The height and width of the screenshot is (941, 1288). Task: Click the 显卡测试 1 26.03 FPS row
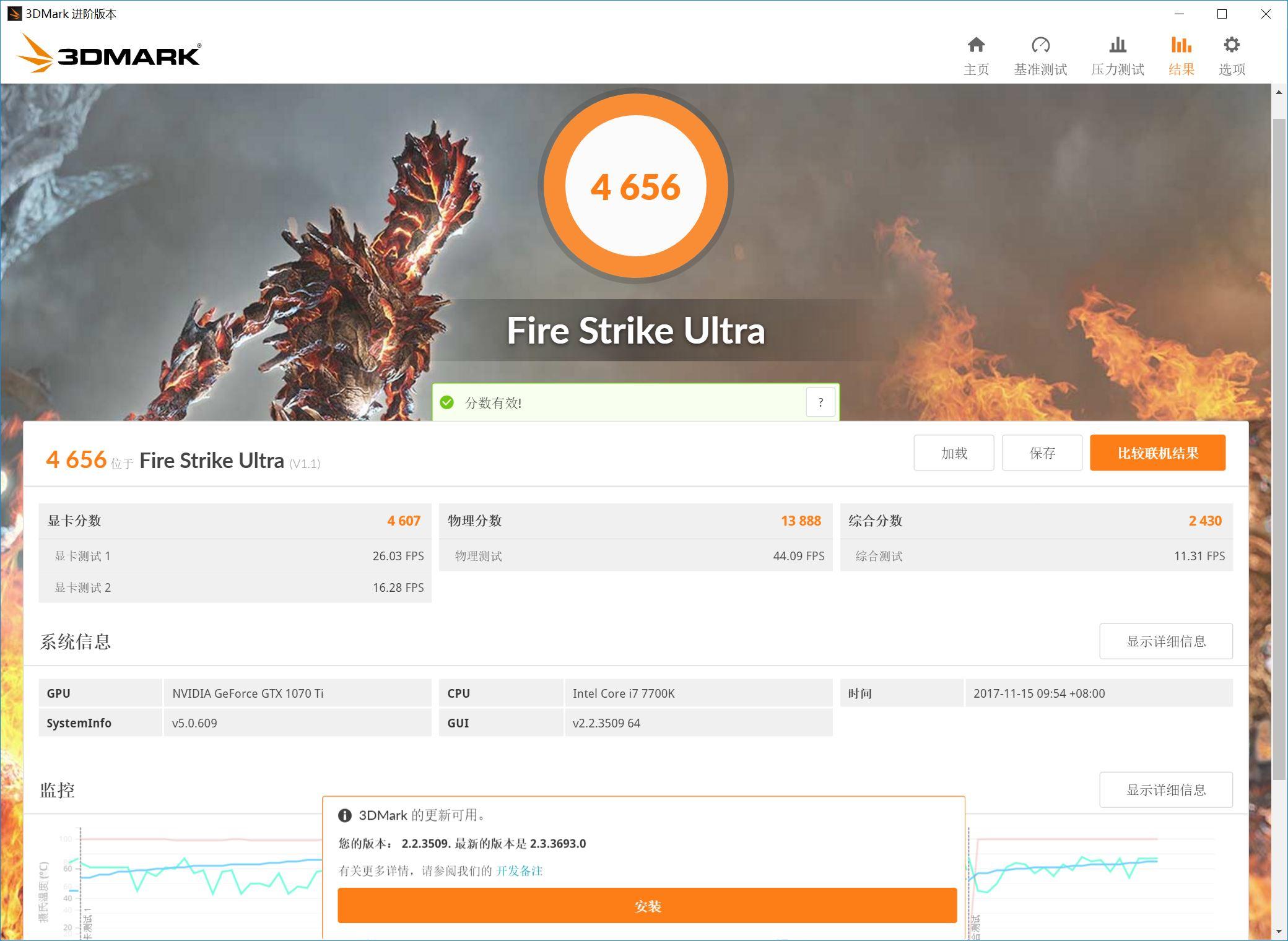point(235,556)
